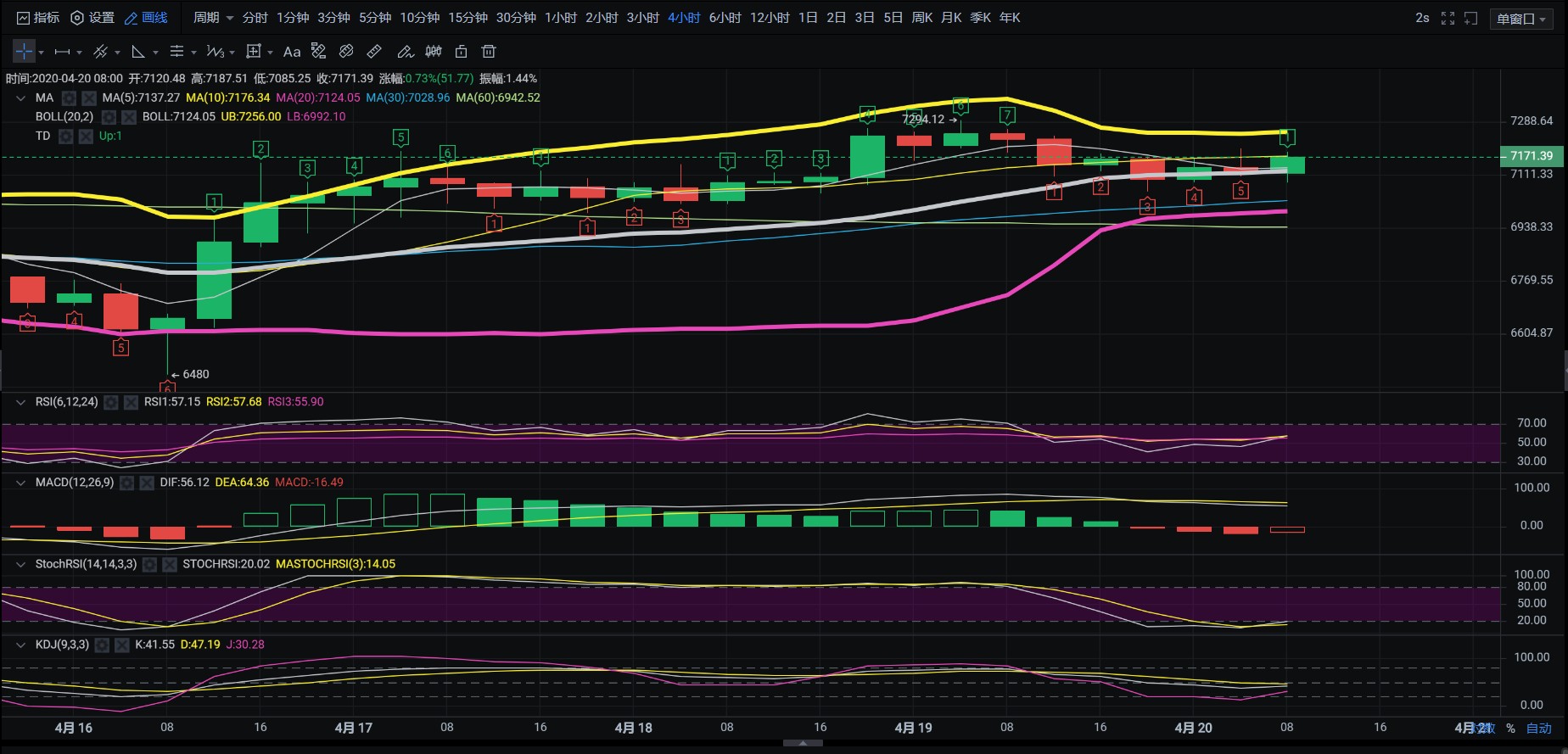Select the 周K weekly timeframe

tap(921, 18)
